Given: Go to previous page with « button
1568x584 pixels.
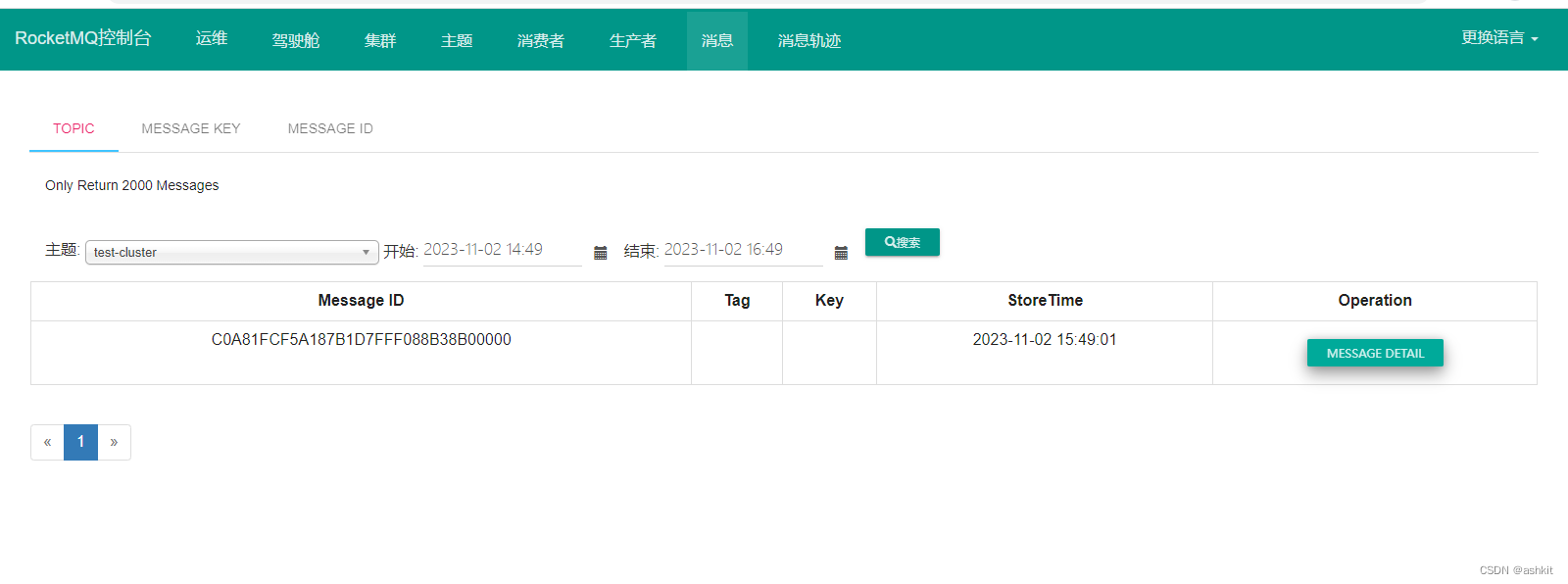Looking at the screenshot, I should coord(47,442).
